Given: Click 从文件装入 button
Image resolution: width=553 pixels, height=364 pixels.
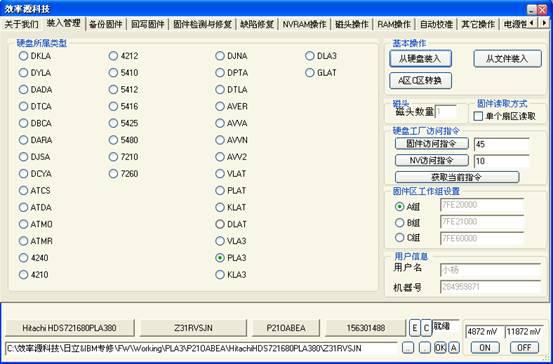Looking at the screenshot, I should tap(507, 59).
